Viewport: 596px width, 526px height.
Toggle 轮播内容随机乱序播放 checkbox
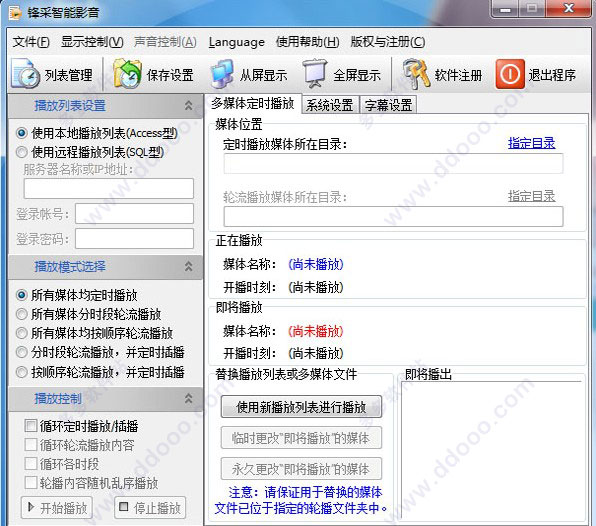[x=30, y=483]
